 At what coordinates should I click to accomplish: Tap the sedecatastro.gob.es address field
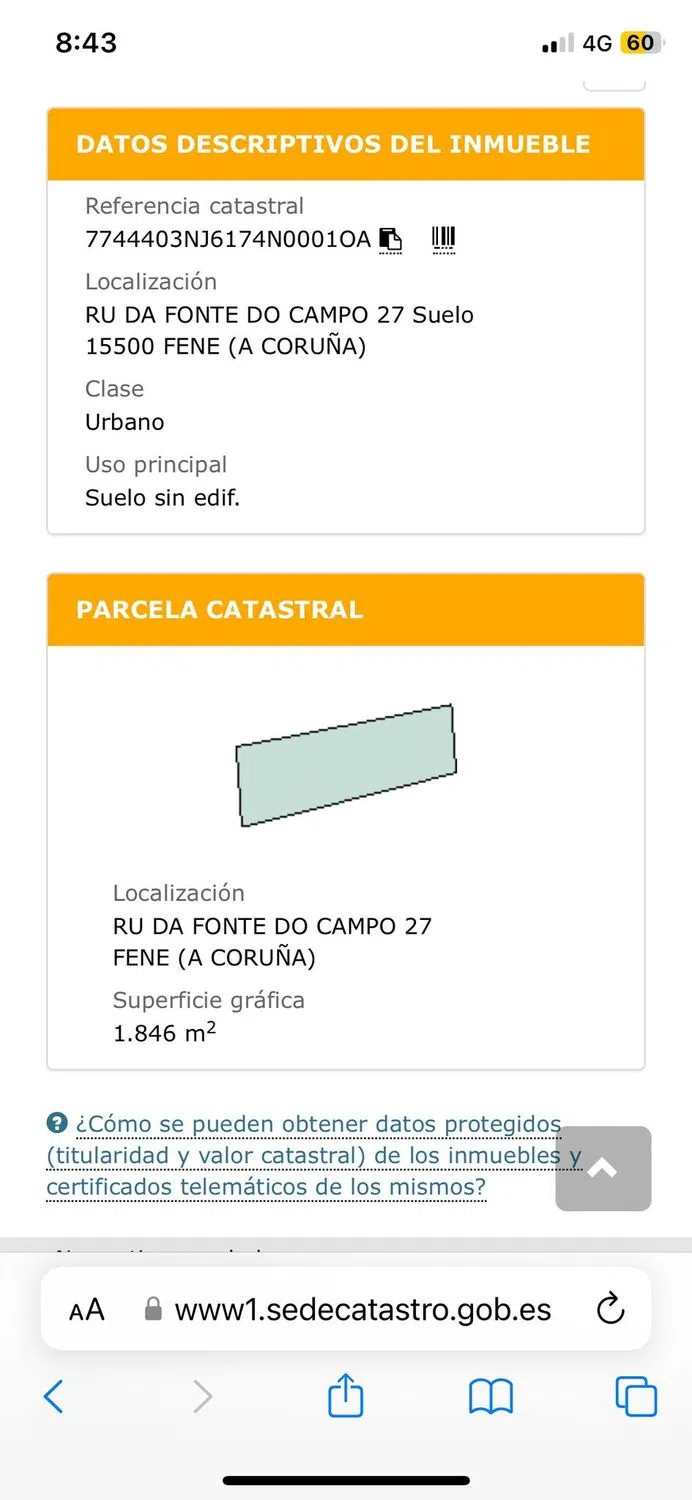click(362, 1310)
